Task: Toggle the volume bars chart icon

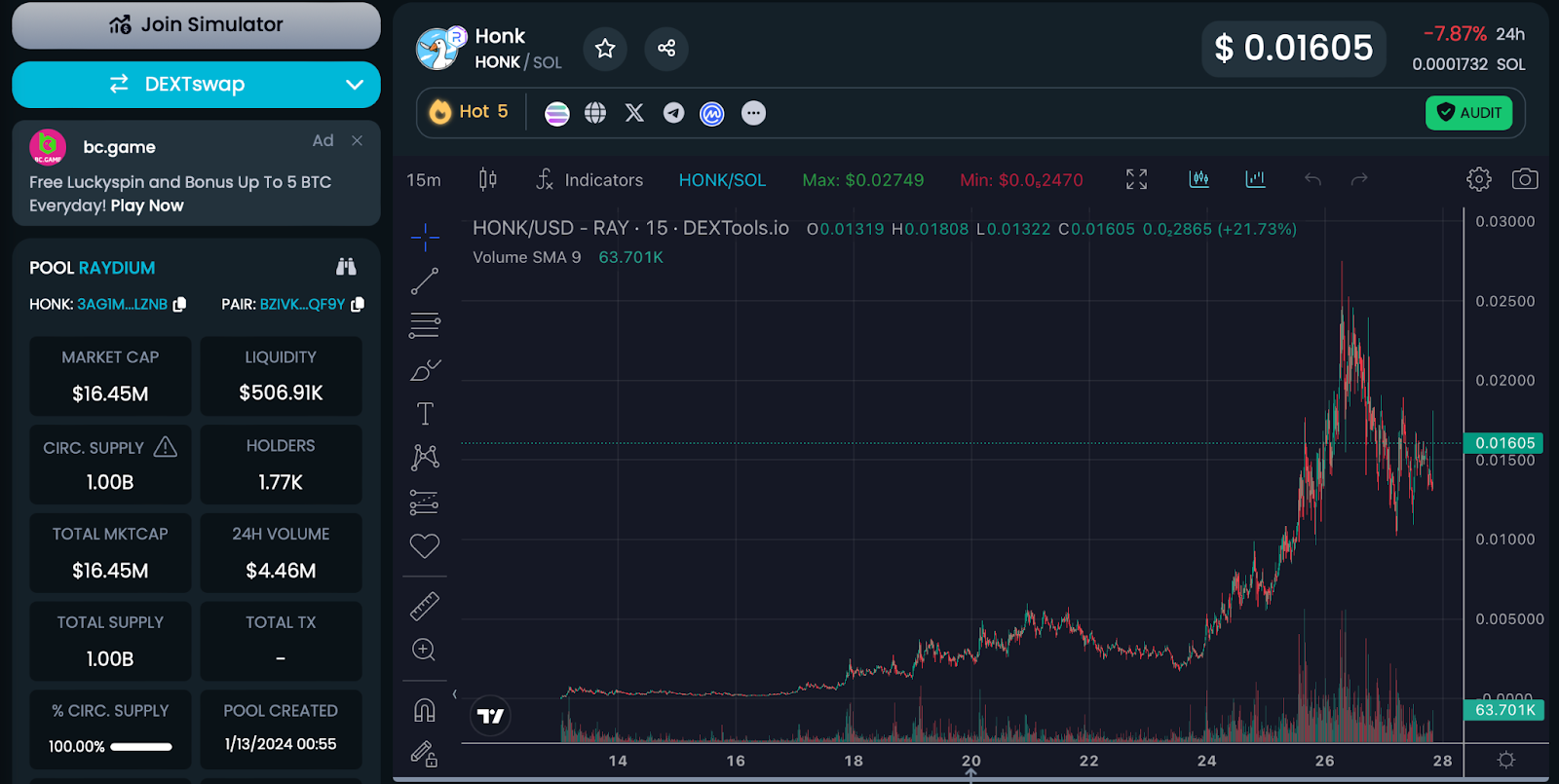Action: click(x=1255, y=179)
